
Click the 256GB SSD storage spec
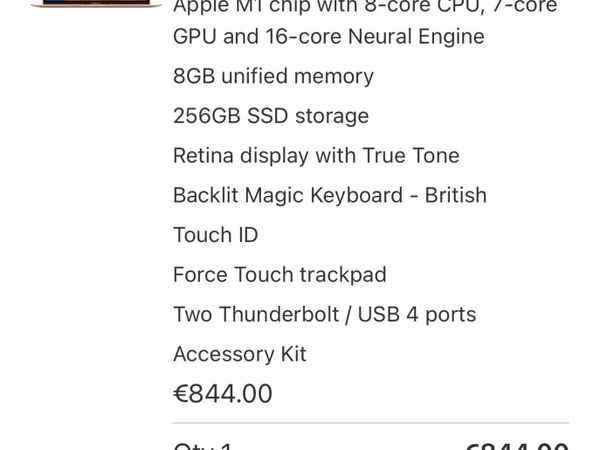[270, 116]
